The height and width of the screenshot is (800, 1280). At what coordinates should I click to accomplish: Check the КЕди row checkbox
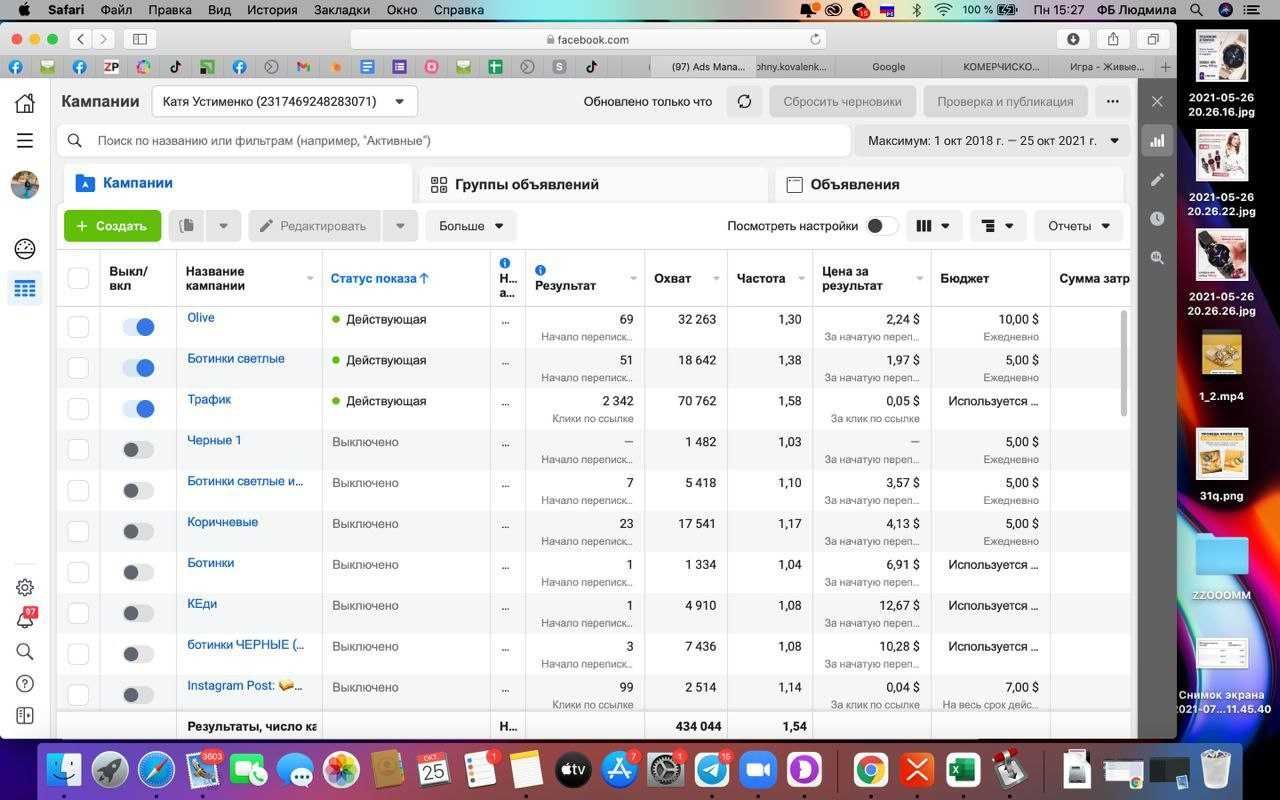pos(78,613)
